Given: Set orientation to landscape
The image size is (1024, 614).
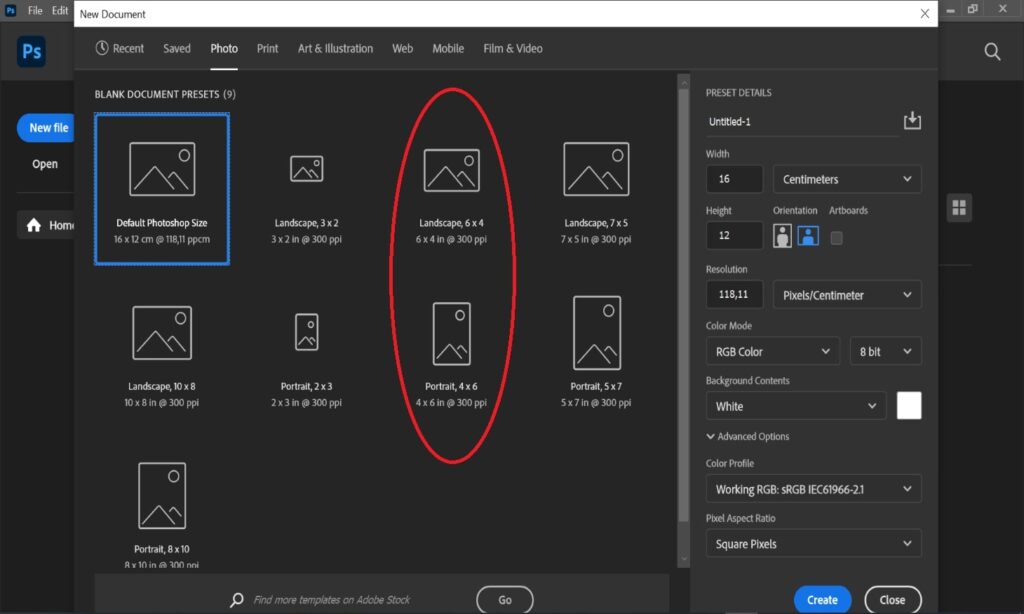Looking at the screenshot, I should tap(807, 236).
